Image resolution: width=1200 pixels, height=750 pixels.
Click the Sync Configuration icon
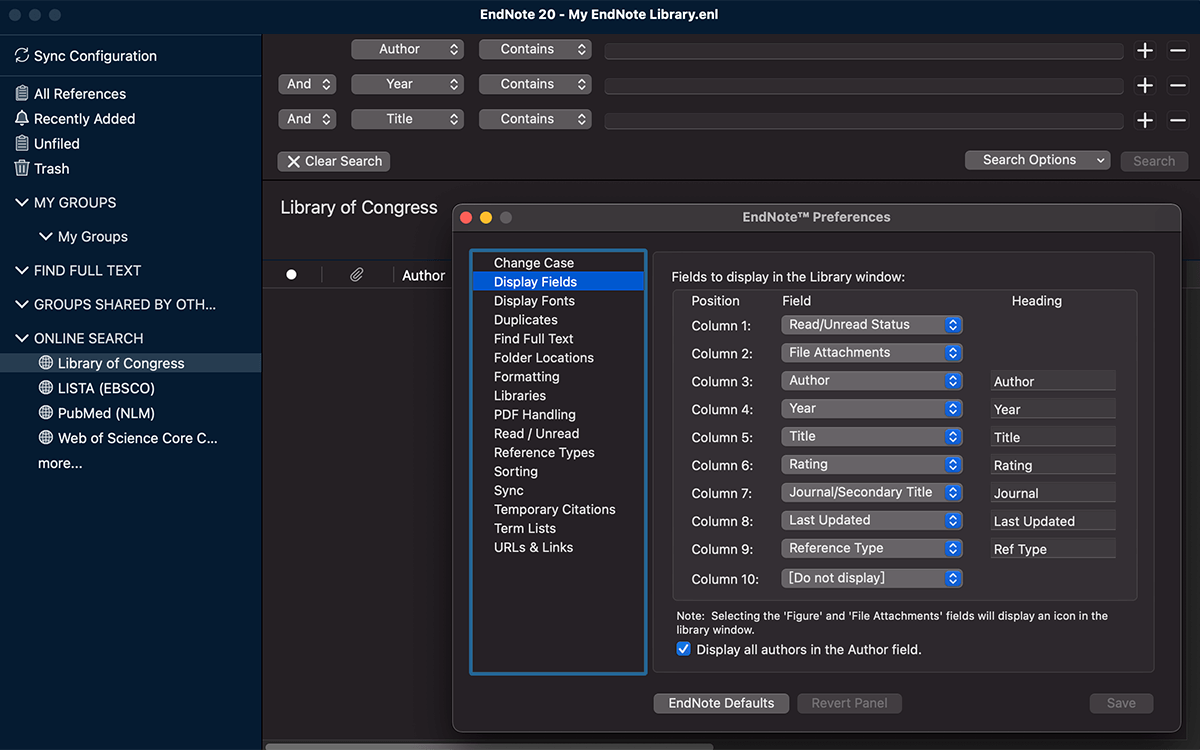22,56
